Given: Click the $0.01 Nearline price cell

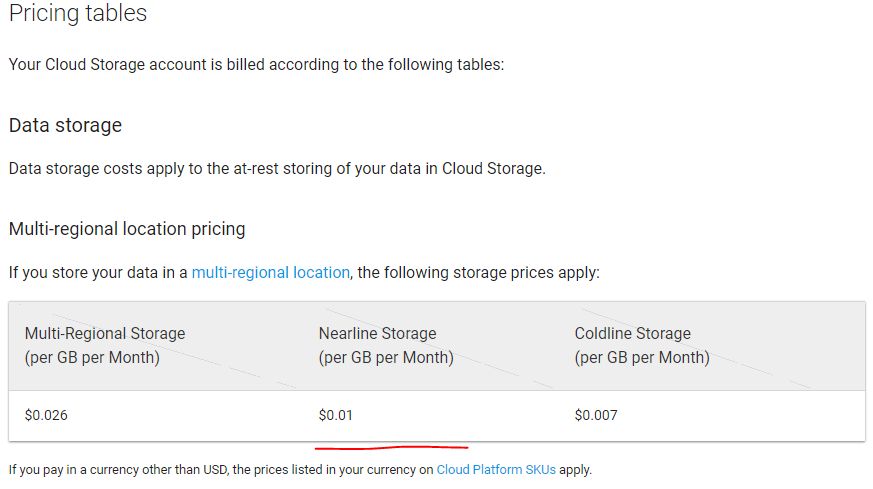Looking at the screenshot, I should point(336,414).
